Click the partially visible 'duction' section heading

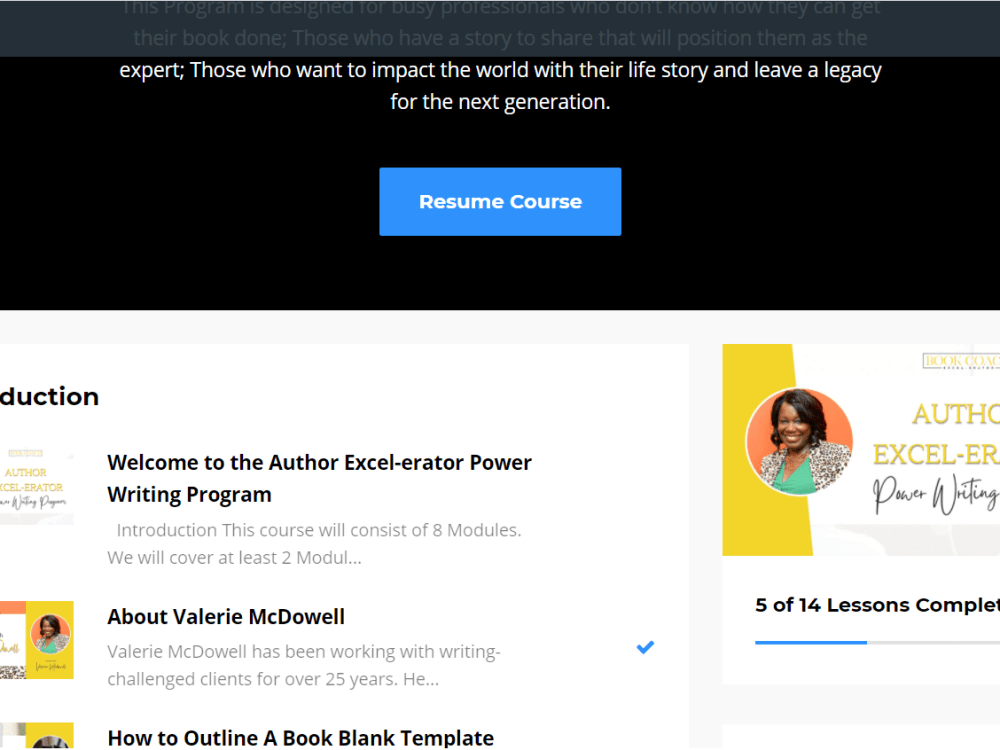[x=50, y=397]
